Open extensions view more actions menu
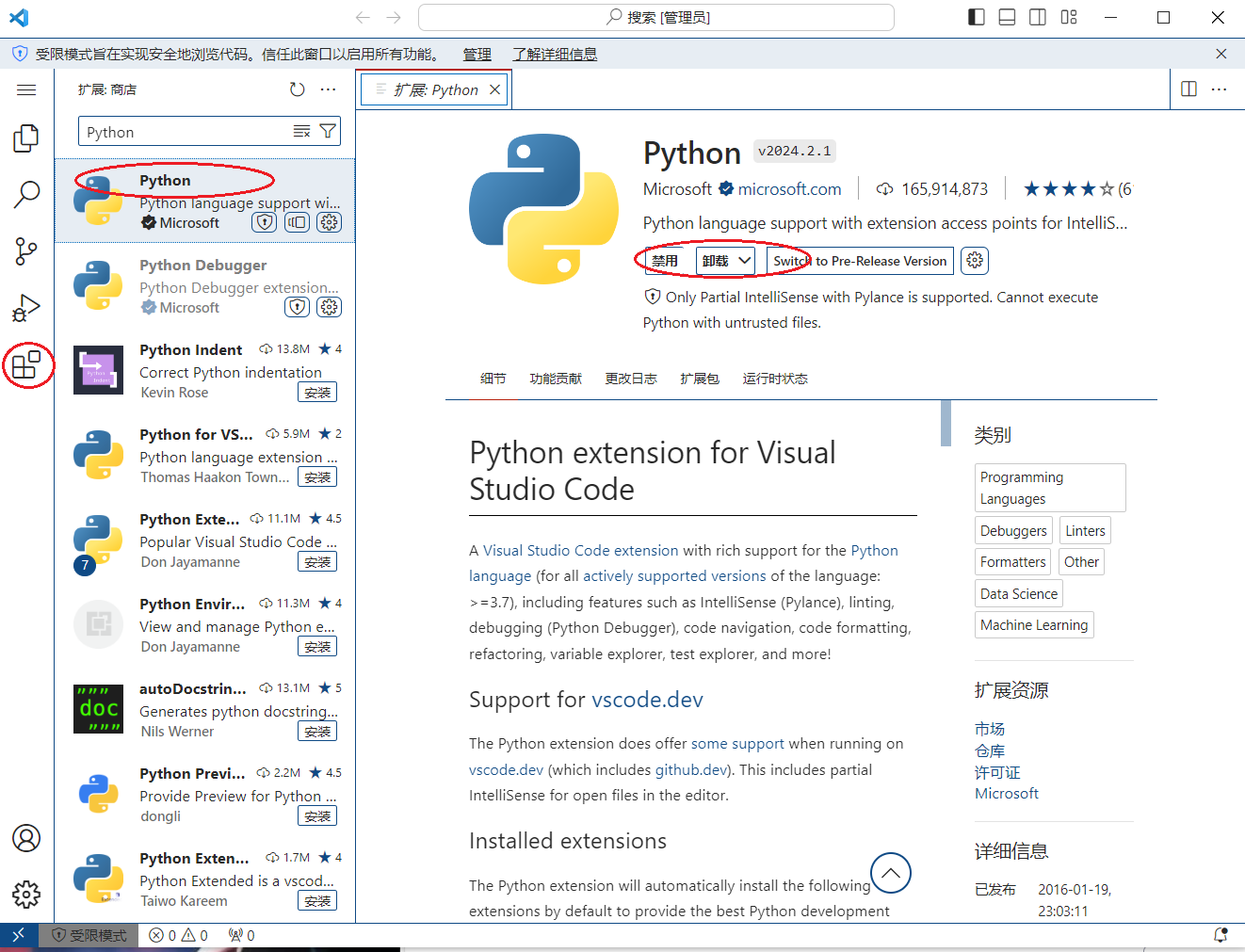Viewport: 1245px width, 952px height. 328,89
